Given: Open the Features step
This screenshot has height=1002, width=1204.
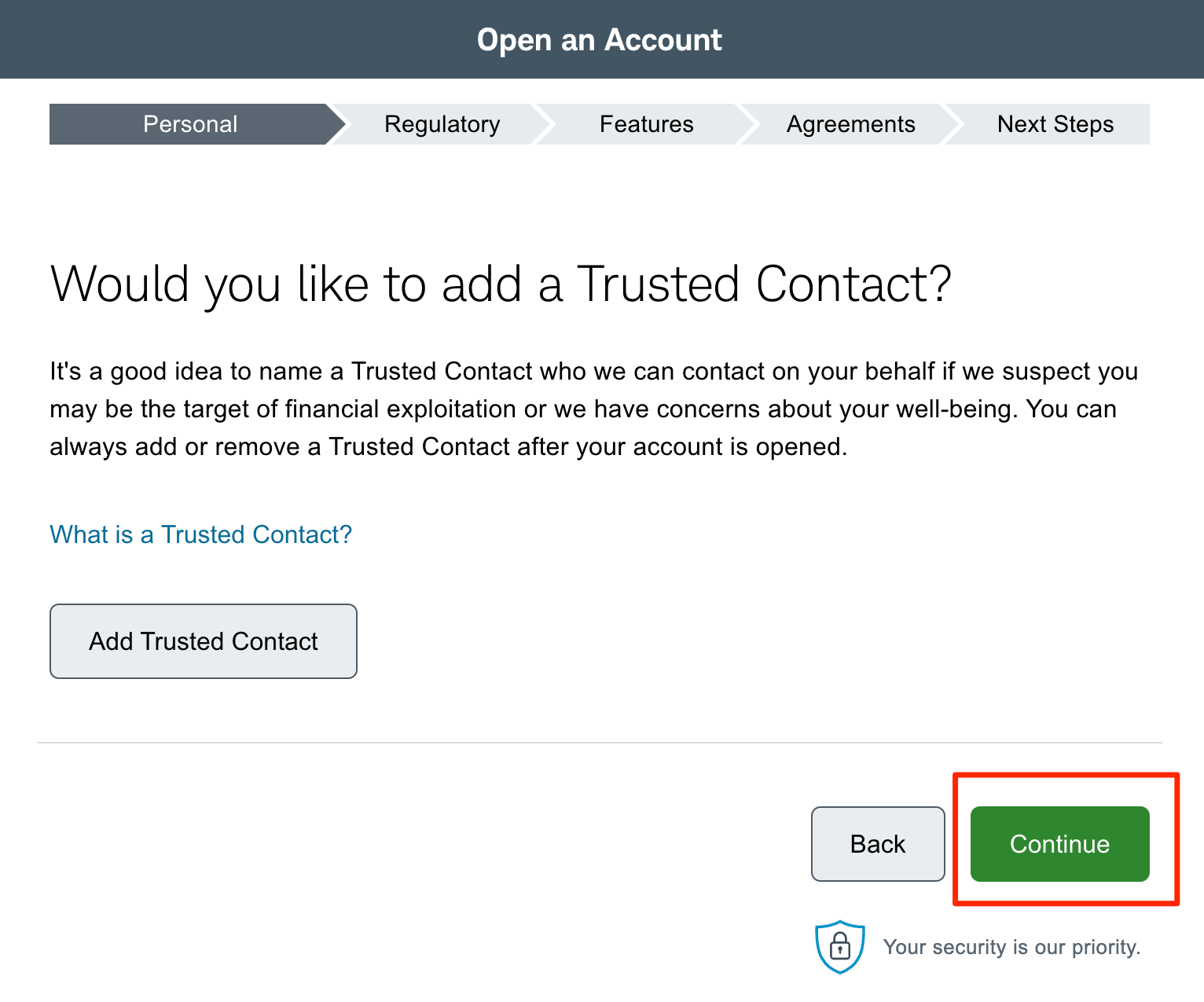Looking at the screenshot, I should pyautogui.click(x=646, y=124).
